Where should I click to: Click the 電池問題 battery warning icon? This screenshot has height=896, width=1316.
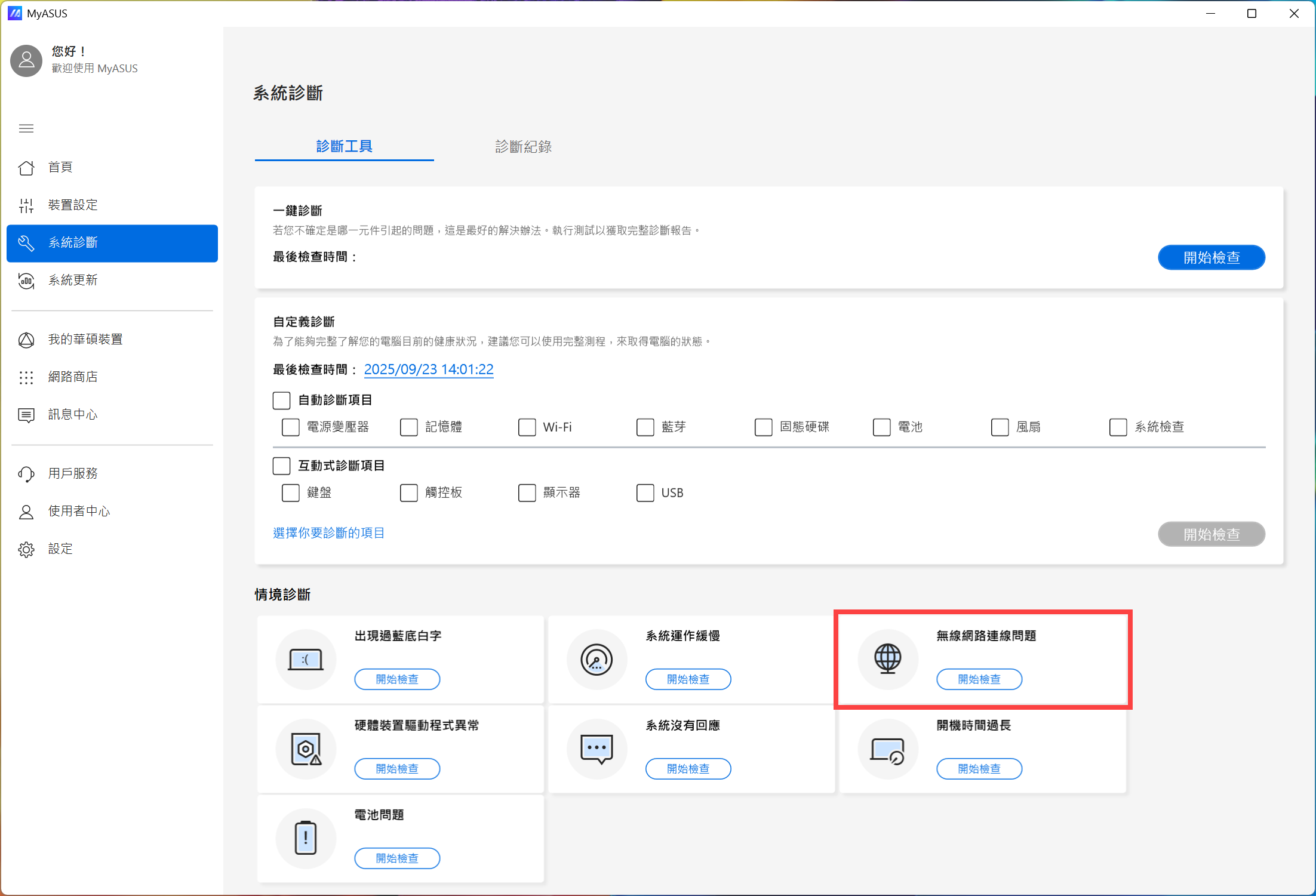tap(306, 838)
